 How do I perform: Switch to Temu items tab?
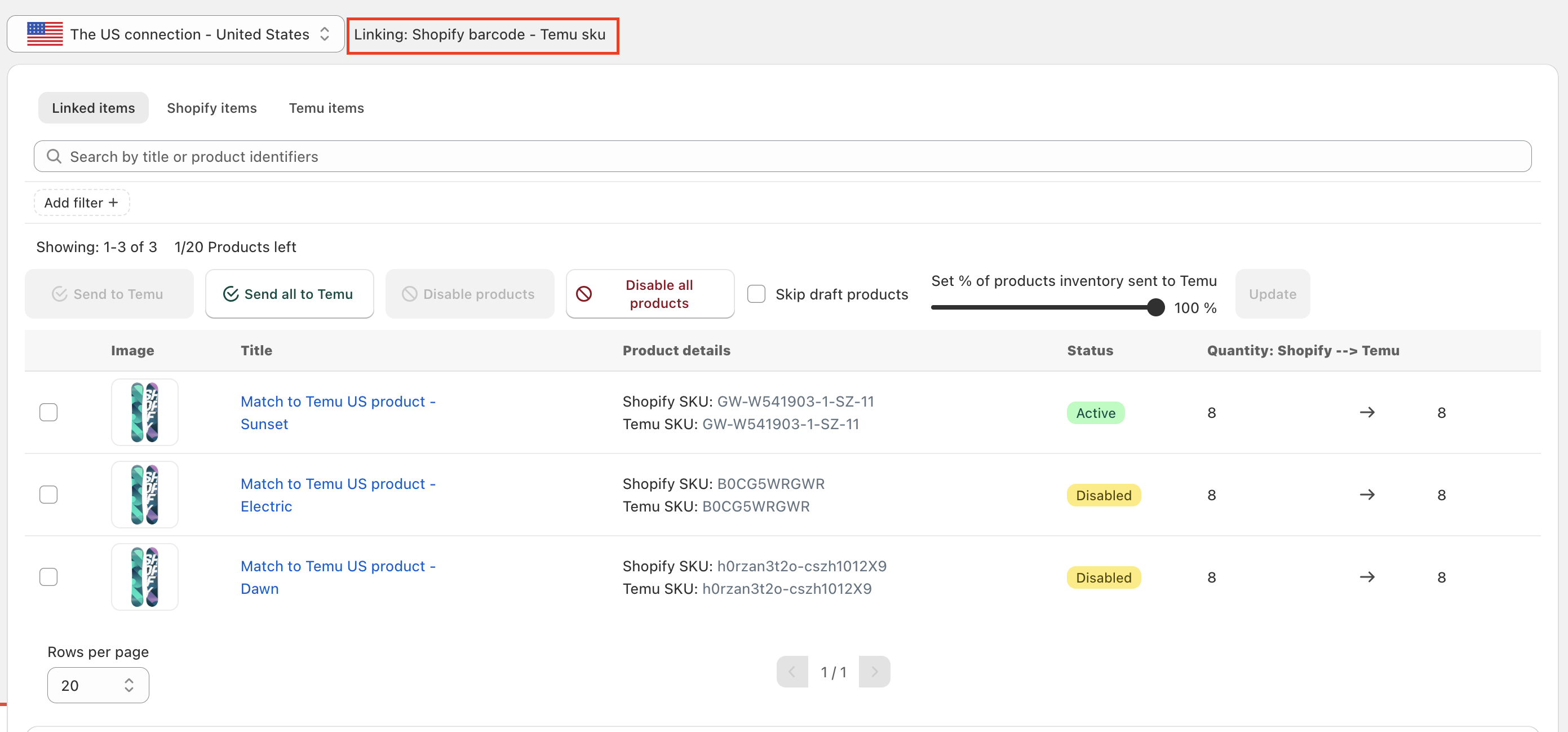pos(326,108)
